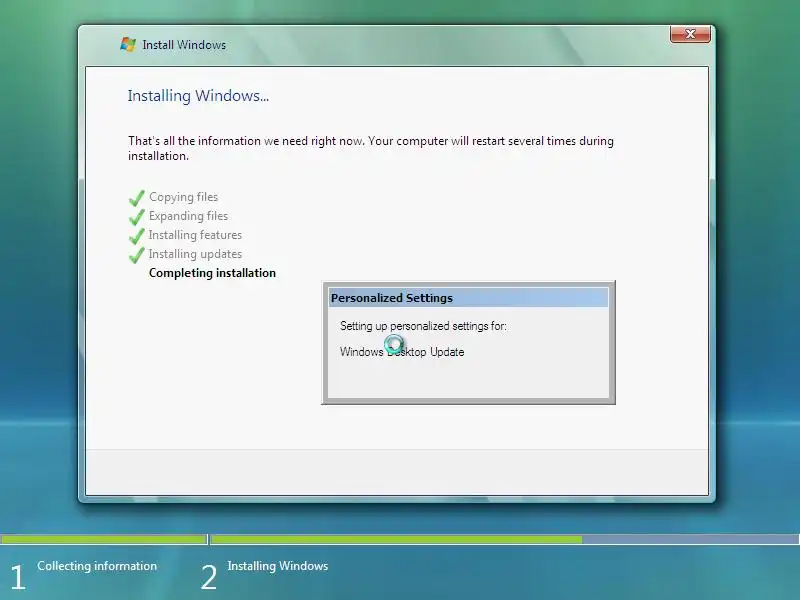Click the Windows flag logo in title bar
The width and height of the screenshot is (800, 600).
(128, 44)
